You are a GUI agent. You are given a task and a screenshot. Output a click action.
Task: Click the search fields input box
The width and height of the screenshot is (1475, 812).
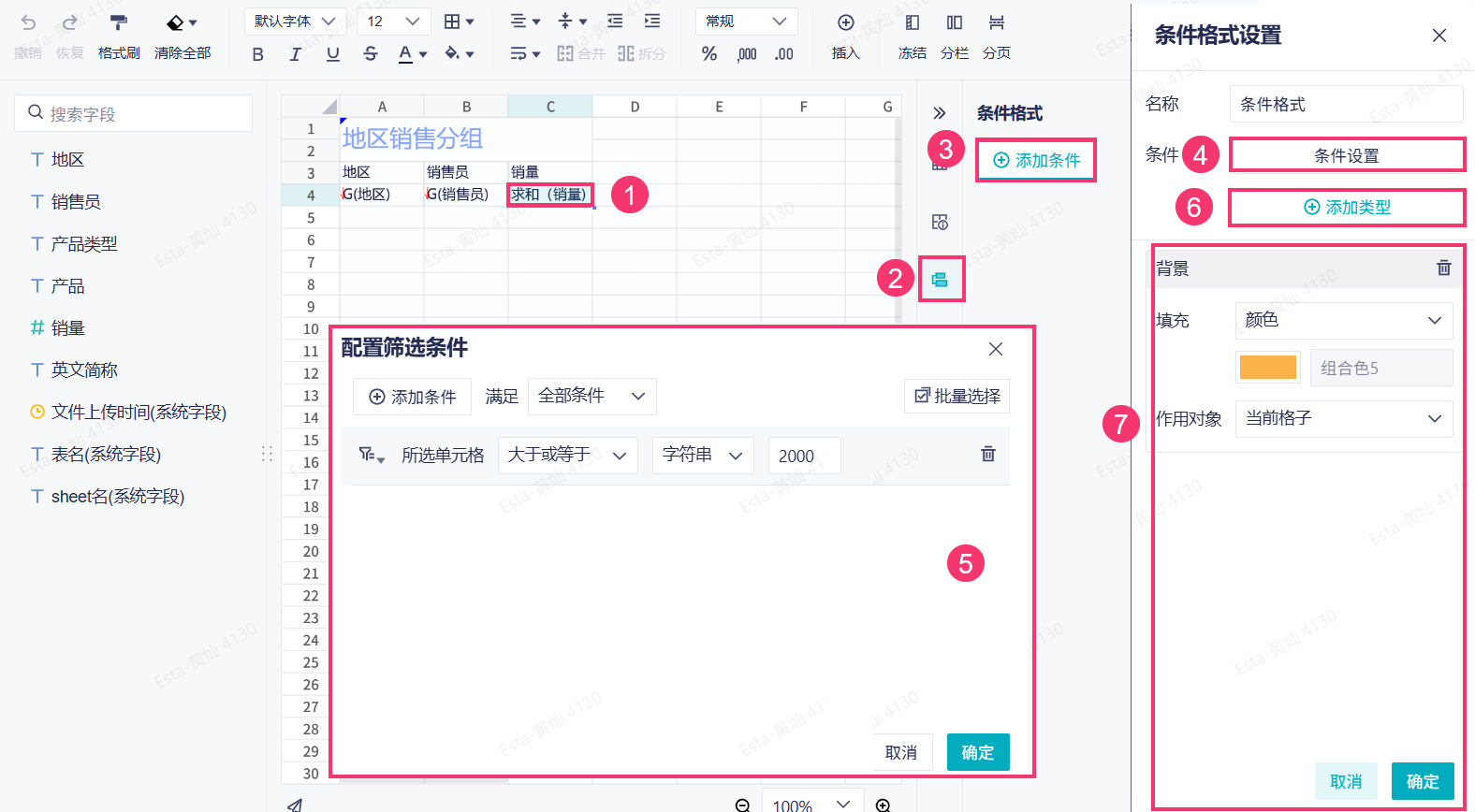(134, 113)
